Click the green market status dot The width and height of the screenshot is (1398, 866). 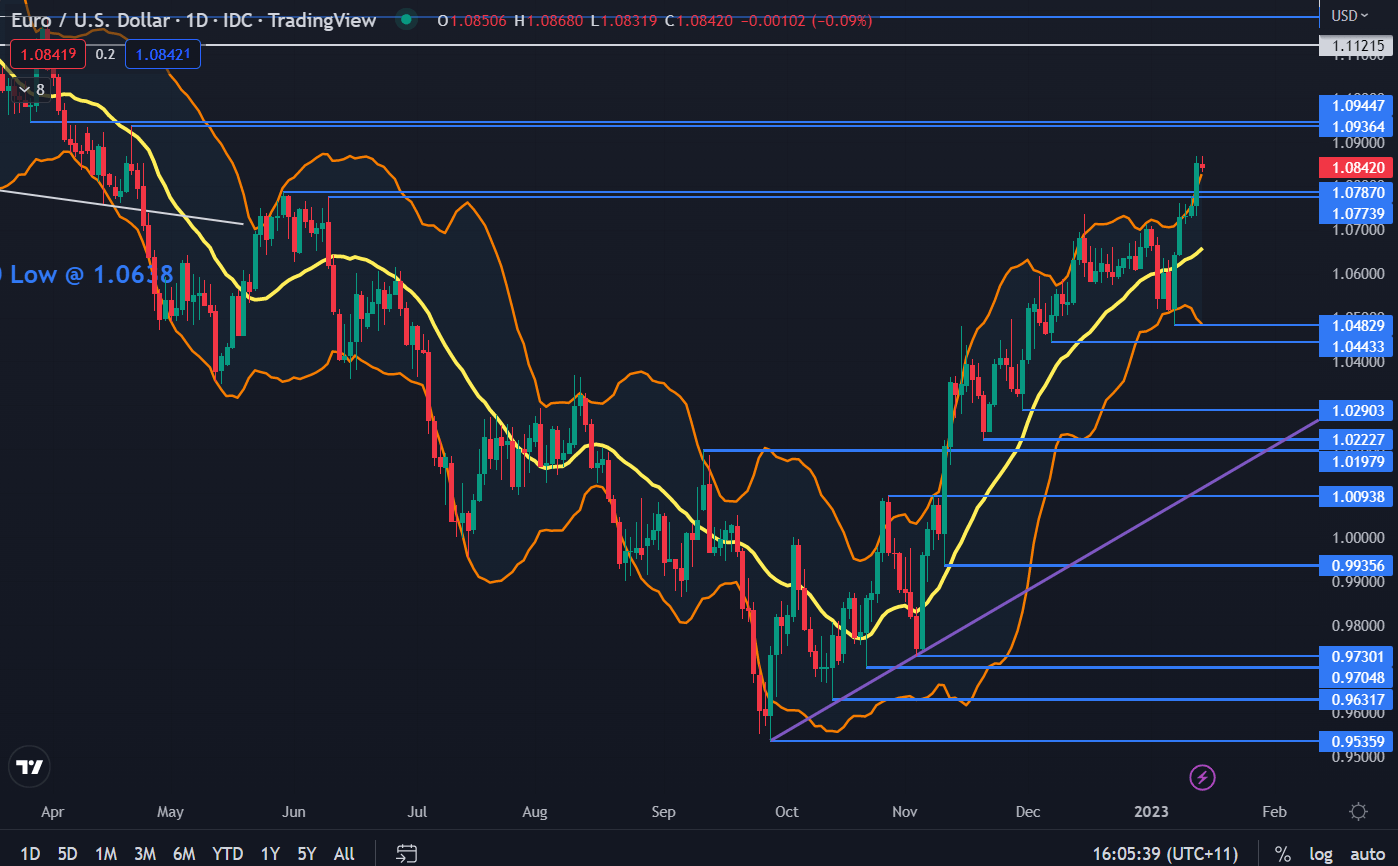click(x=404, y=19)
